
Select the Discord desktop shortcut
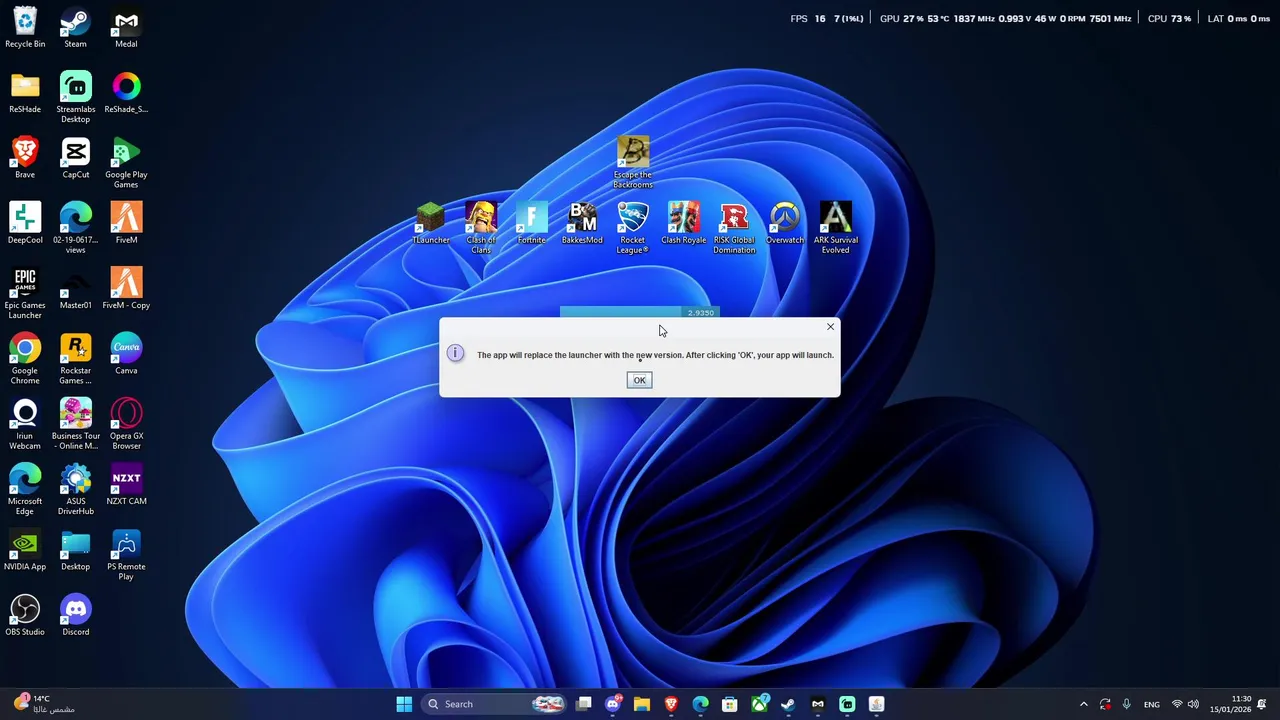pos(75,615)
